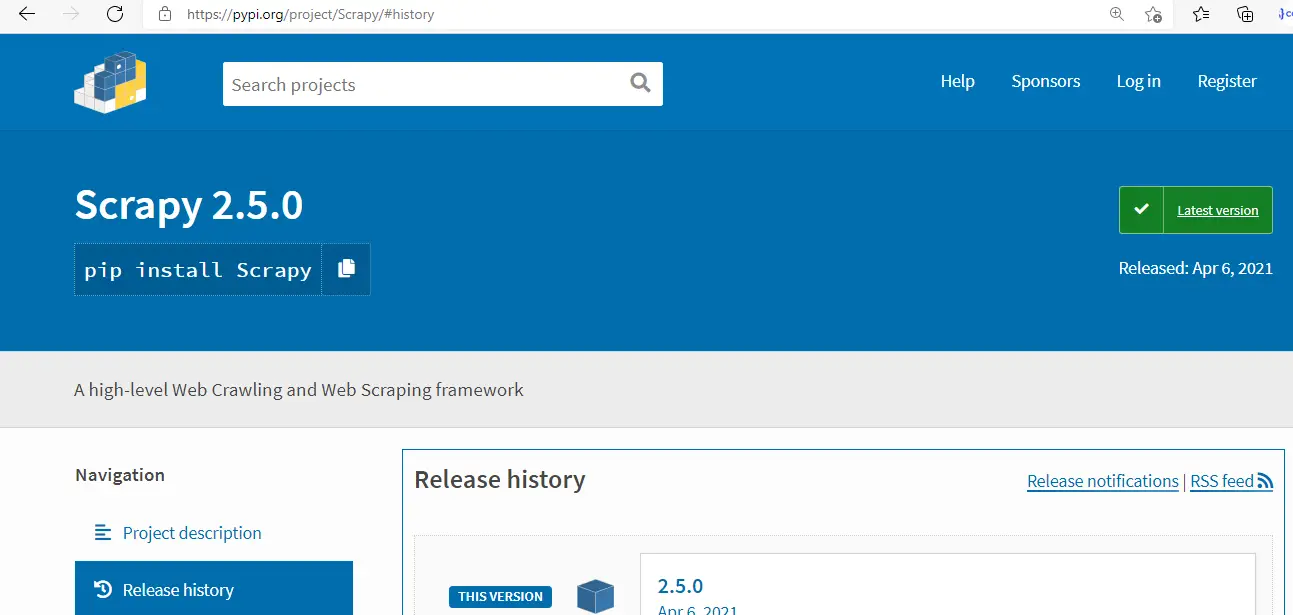Image resolution: width=1293 pixels, height=615 pixels.
Task: Copy the pip install Scrapy command
Action: 346,269
